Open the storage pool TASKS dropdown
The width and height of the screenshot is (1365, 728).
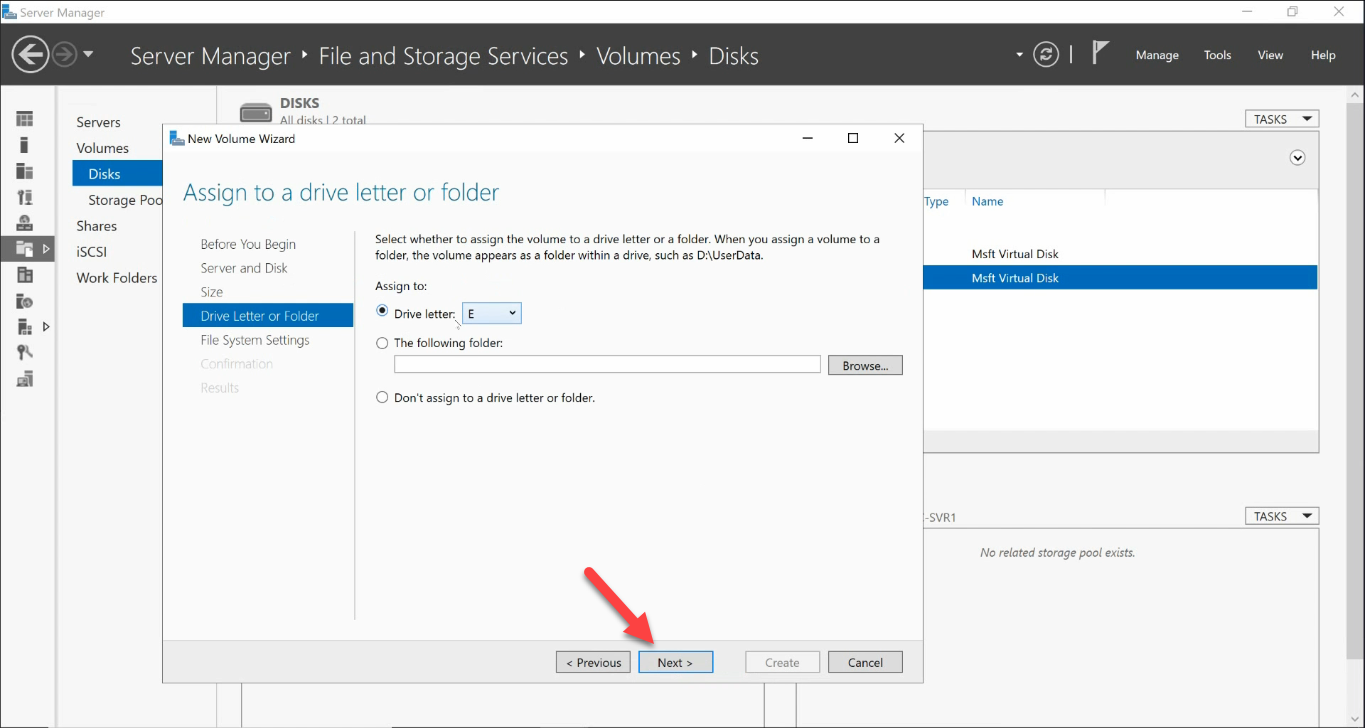[x=1281, y=516]
